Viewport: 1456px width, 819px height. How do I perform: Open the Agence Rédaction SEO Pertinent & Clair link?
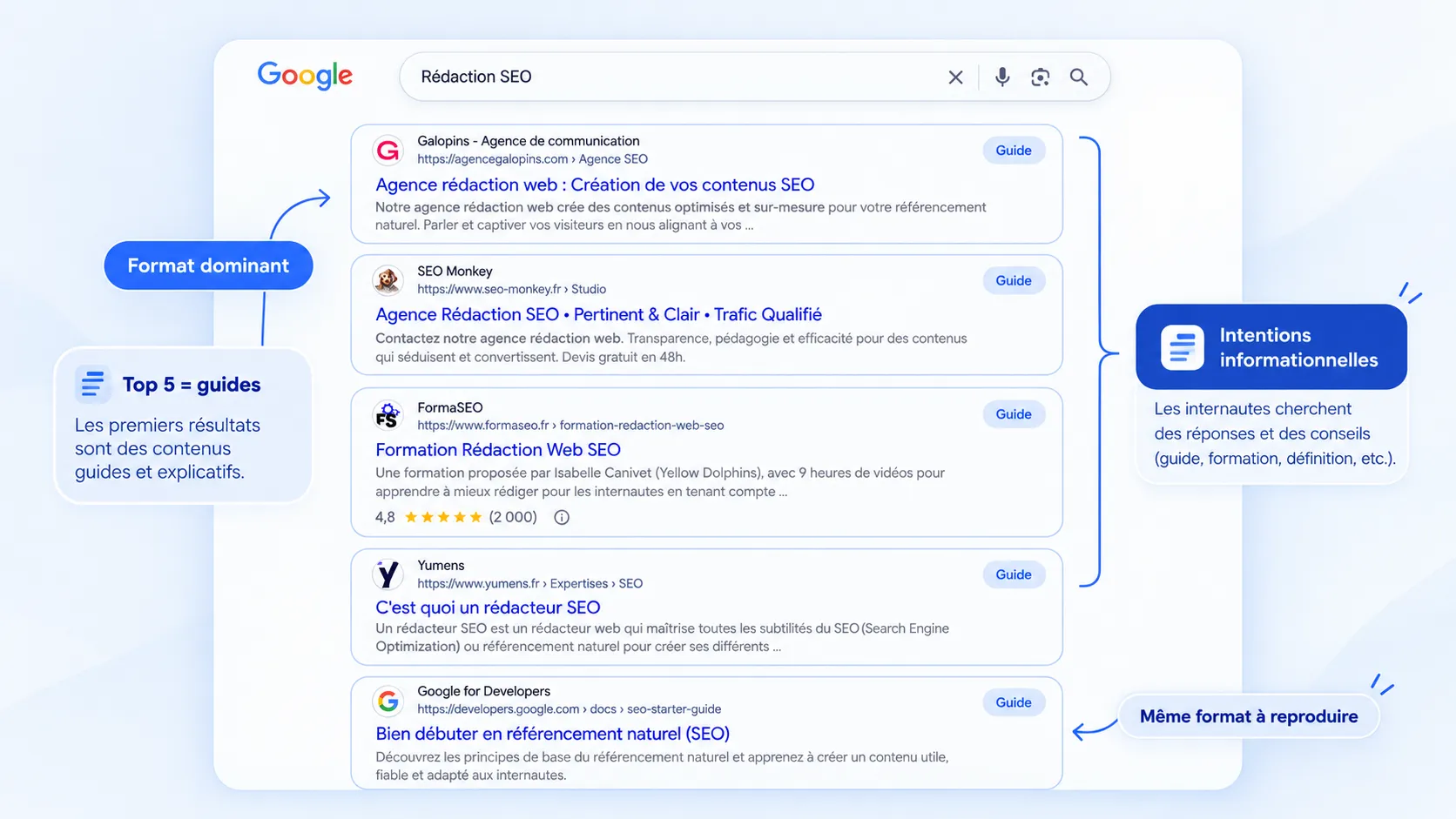pyautogui.click(x=598, y=314)
